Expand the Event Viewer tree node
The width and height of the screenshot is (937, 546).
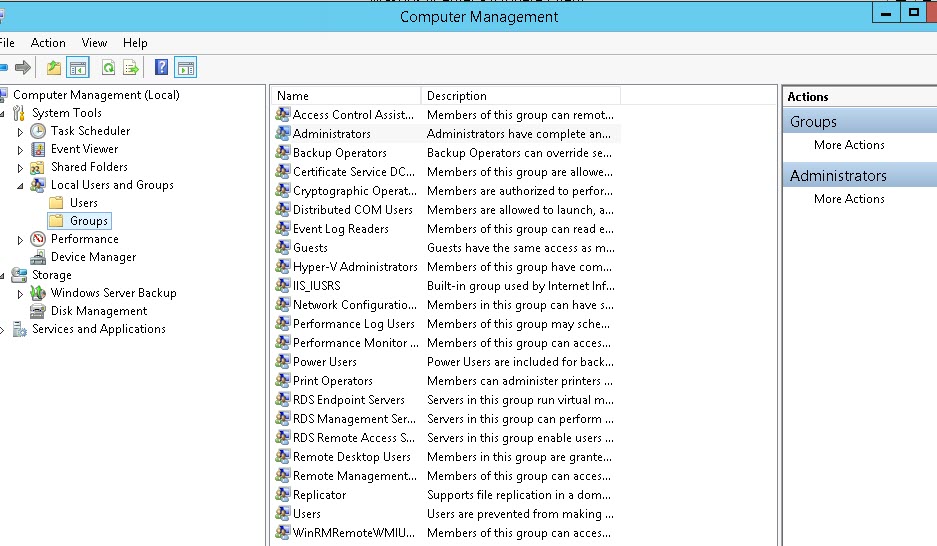click(21, 150)
